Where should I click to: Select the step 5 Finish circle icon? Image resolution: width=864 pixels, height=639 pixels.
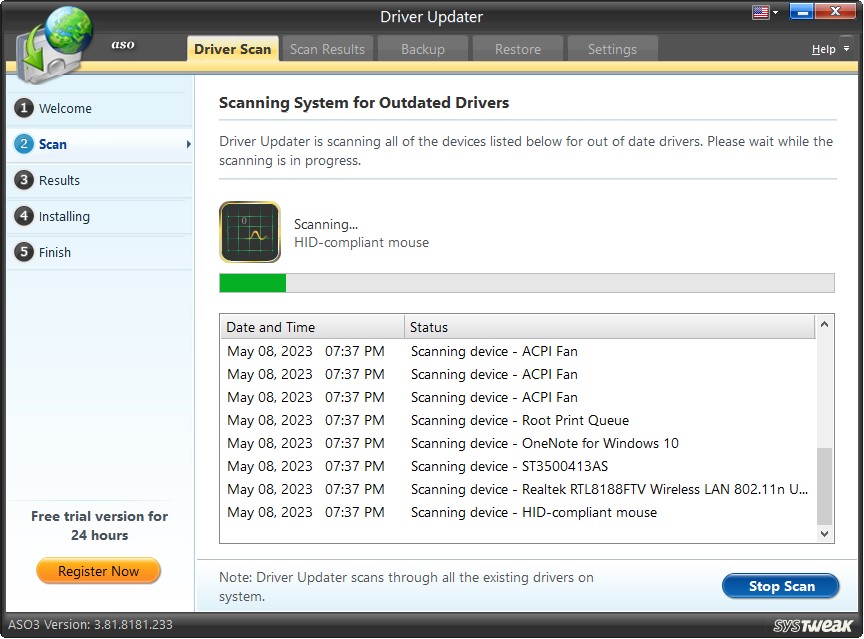click(x=25, y=252)
